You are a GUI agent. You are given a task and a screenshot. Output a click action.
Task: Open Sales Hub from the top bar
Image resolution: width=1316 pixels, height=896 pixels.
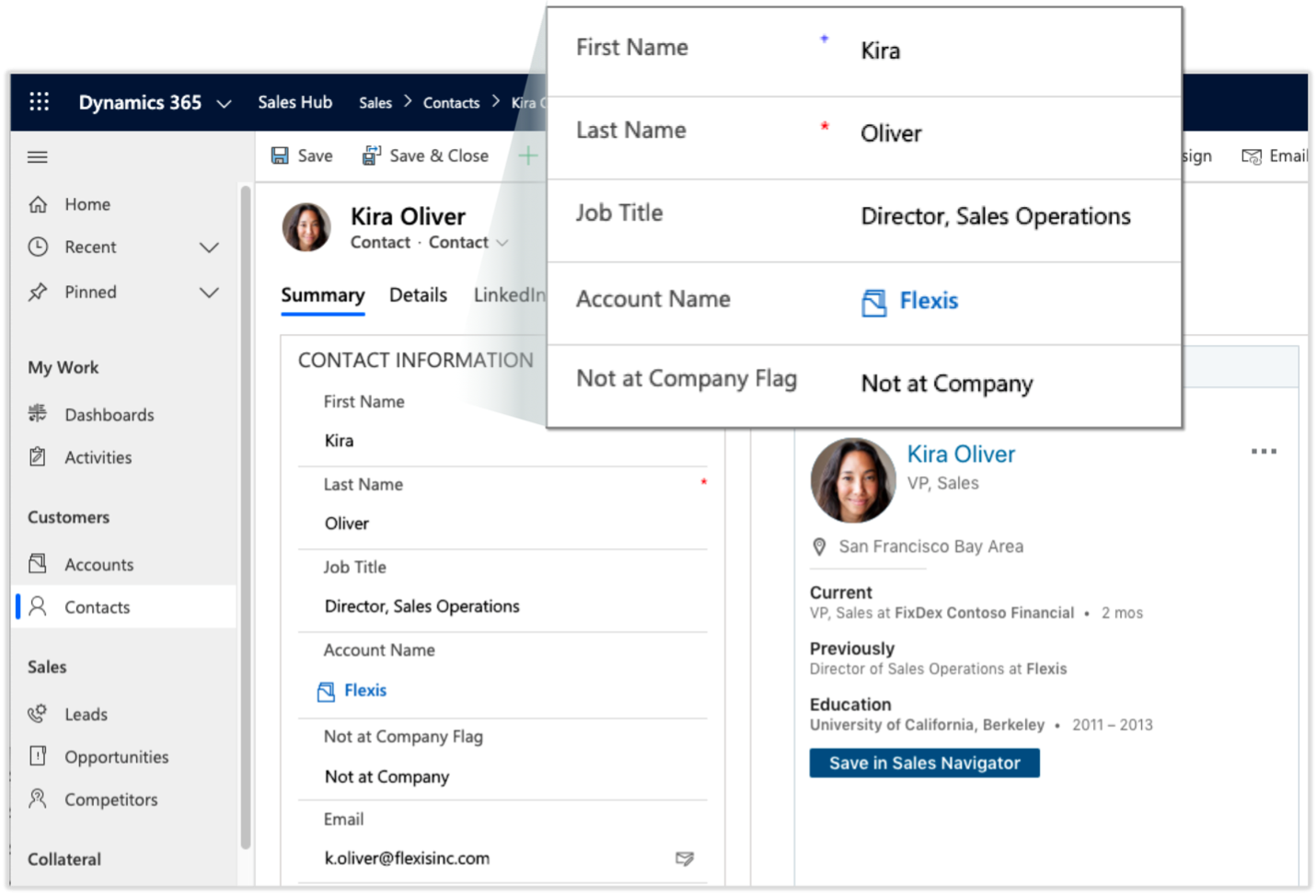[x=294, y=102]
